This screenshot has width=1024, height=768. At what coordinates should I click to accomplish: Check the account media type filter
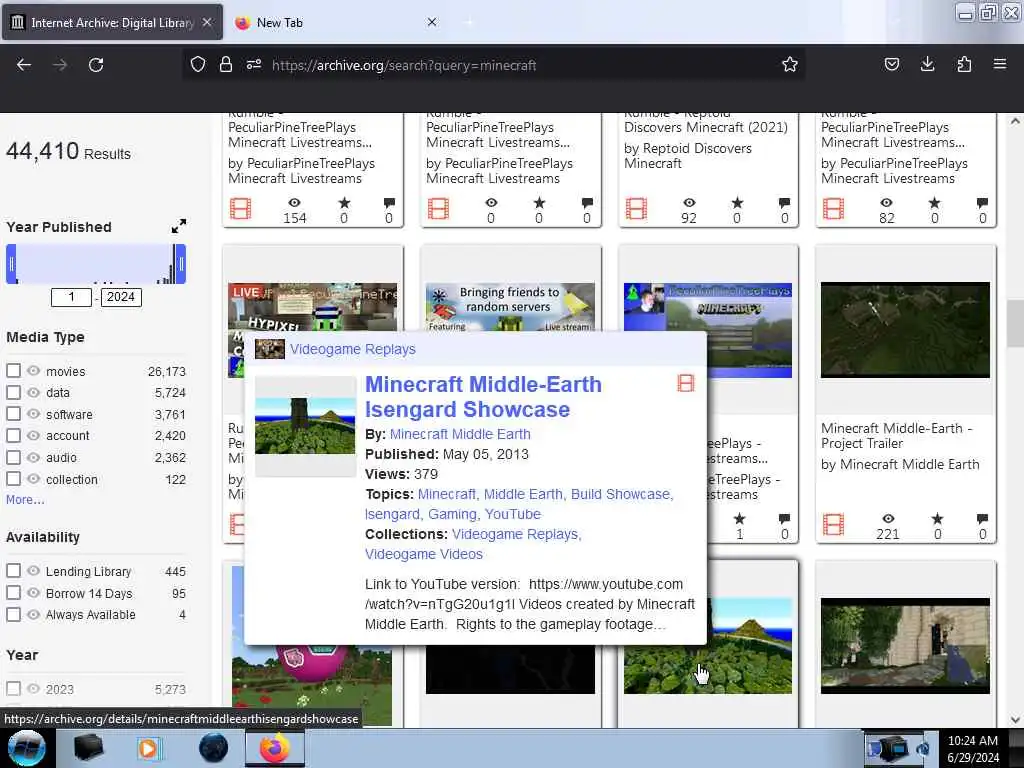click(x=13, y=436)
